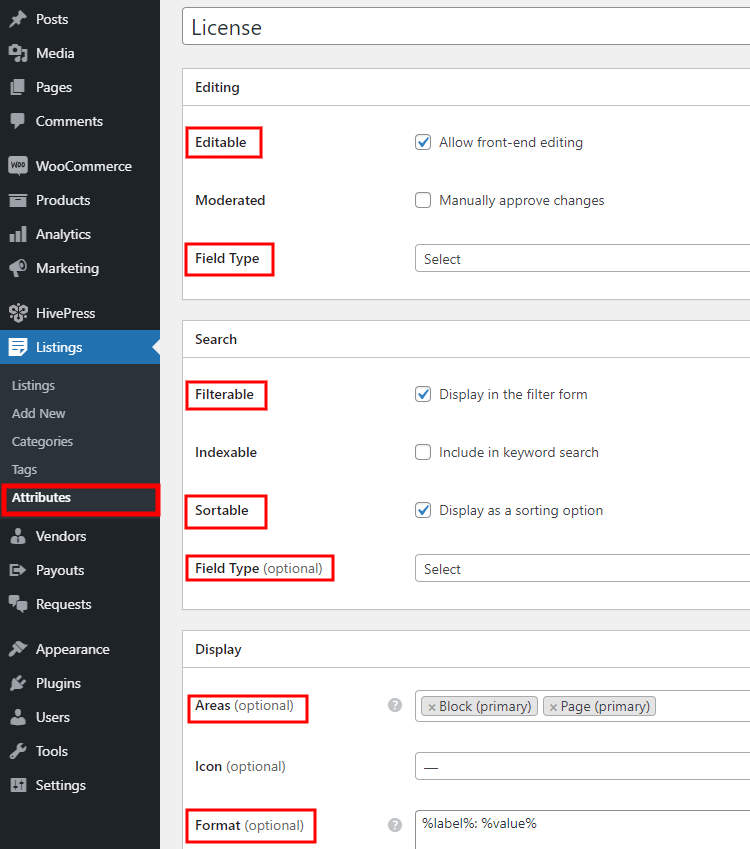Open the Media library sidebar icon

pyautogui.click(x=17, y=53)
